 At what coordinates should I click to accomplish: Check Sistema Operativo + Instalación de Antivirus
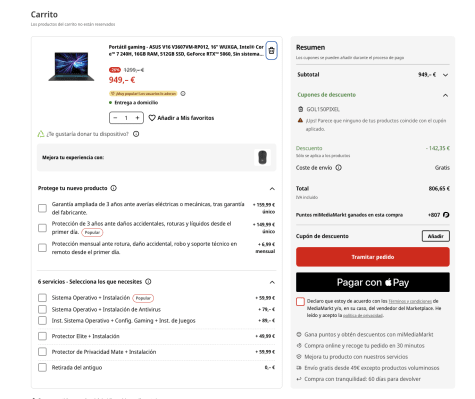click(42, 309)
